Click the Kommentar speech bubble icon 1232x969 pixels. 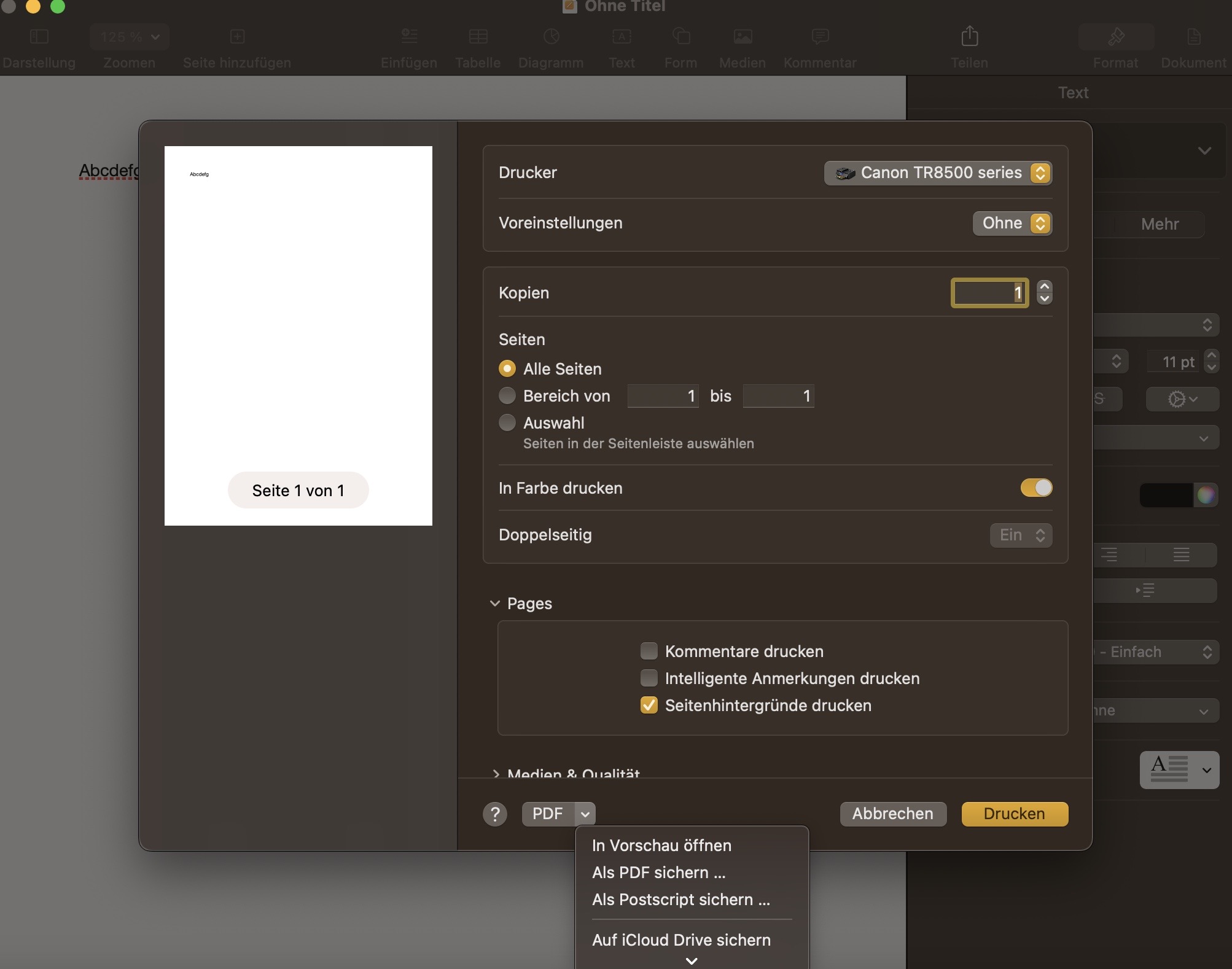click(x=820, y=37)
